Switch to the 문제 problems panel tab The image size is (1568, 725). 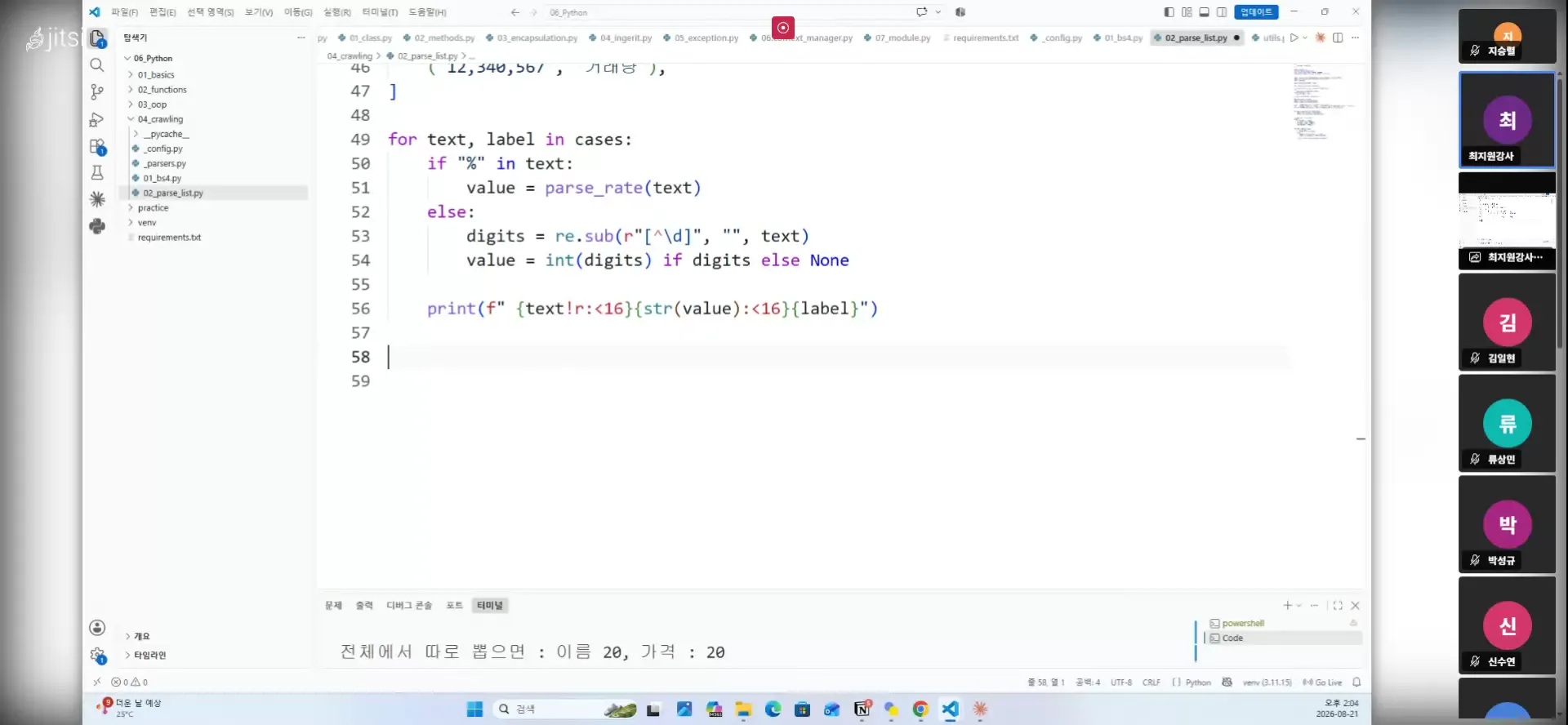point(333,605)
